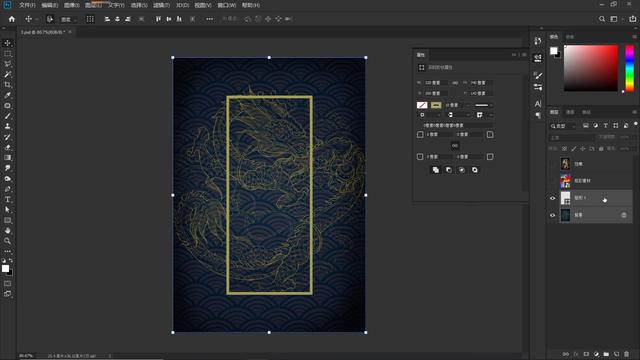Select the Rectangular Marquee tool
The height and width of the screenshot is (360, 640).
pos(7,53)
